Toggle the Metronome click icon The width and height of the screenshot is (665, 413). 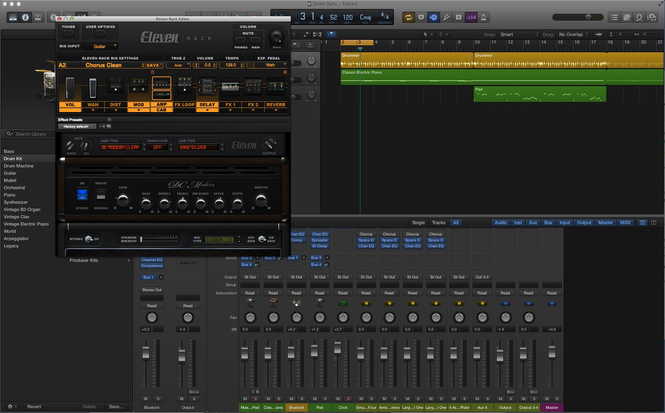[x=483, y=17]
